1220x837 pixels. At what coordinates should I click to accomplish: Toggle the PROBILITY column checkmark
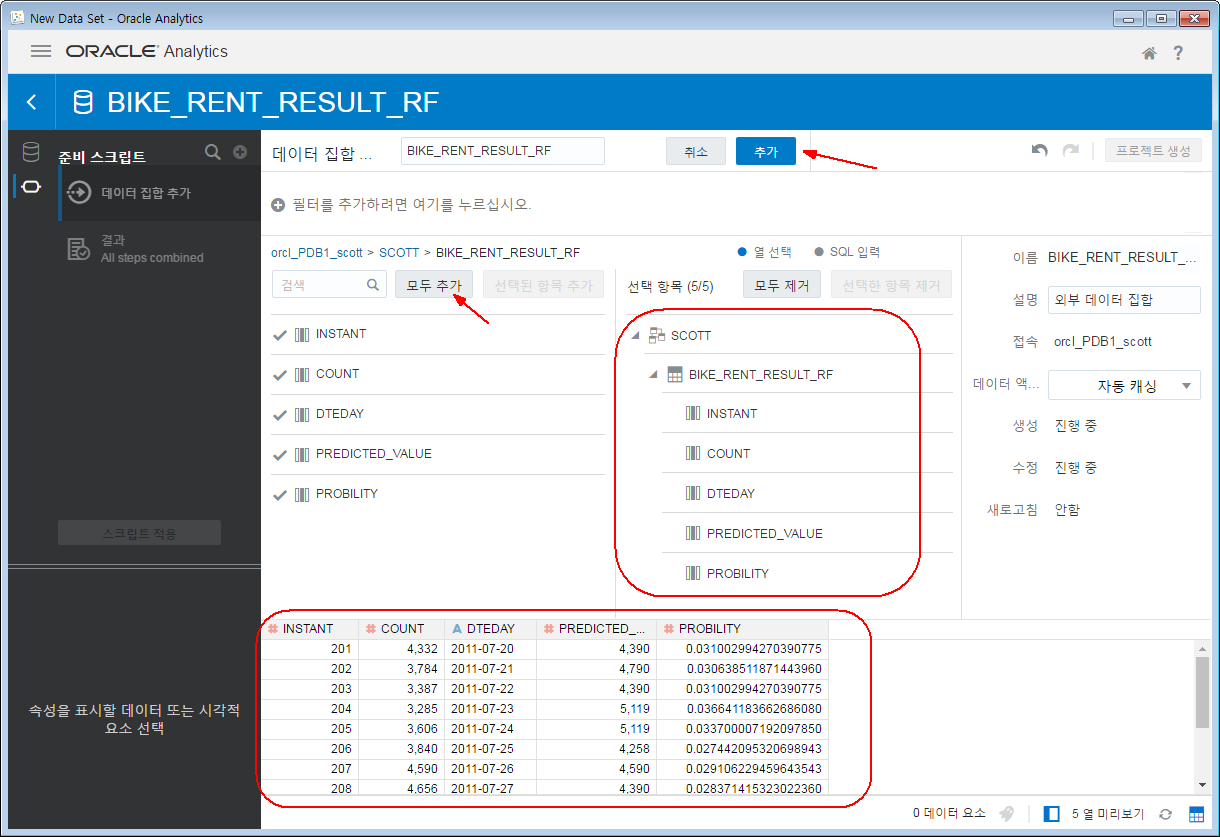click(x=280, y=494)
